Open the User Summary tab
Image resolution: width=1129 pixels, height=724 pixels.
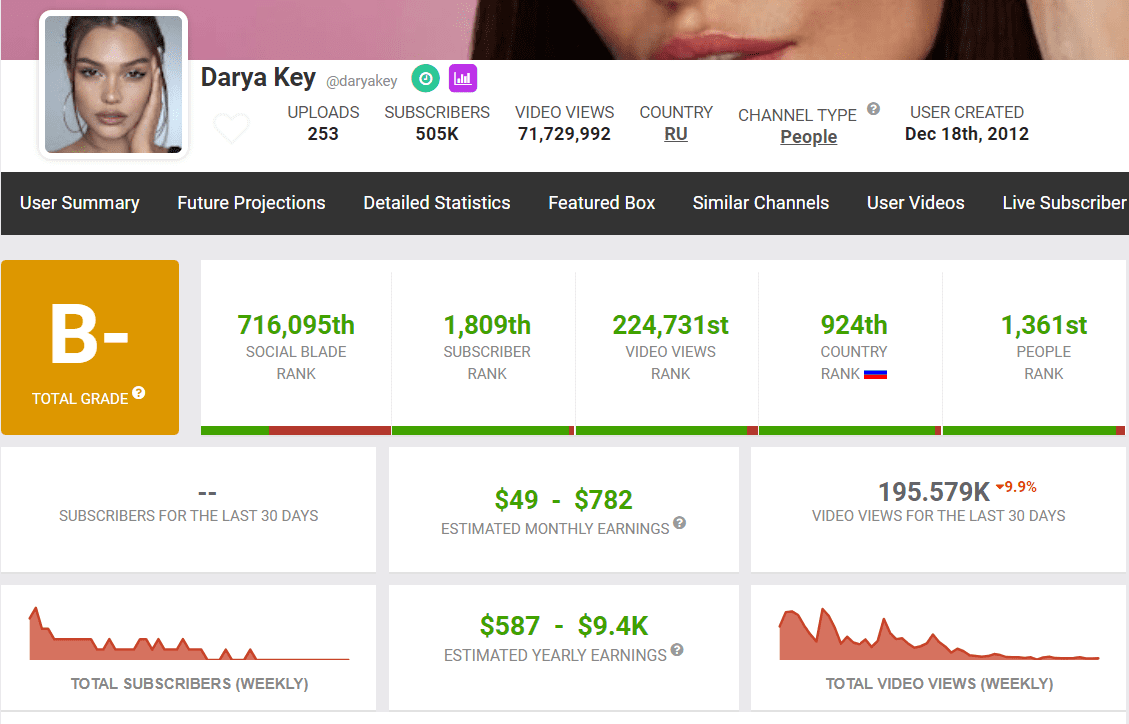tap(80, 203)
